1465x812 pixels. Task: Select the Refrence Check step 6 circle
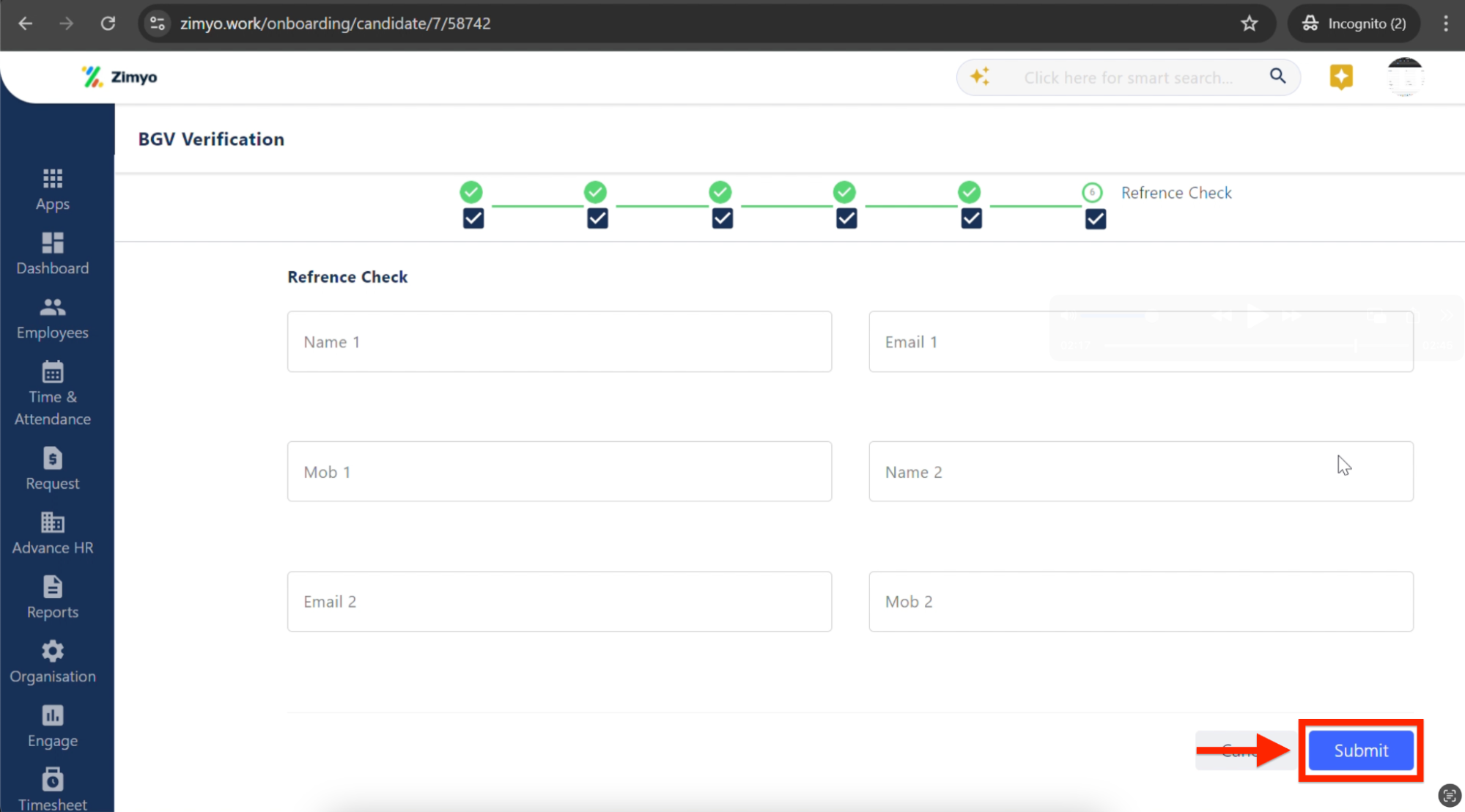point(1092,192)
